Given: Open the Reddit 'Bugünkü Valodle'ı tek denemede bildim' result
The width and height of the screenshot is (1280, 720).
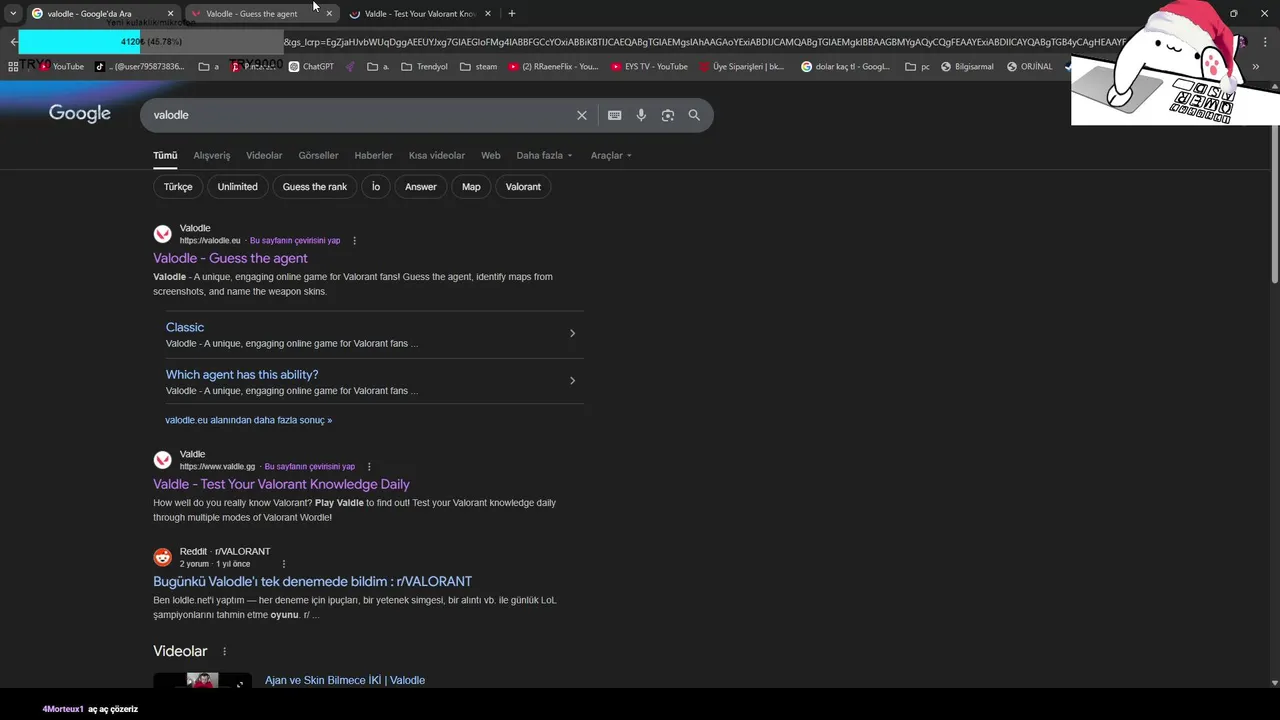Looking at the screenshot, I should click(312, 582).
